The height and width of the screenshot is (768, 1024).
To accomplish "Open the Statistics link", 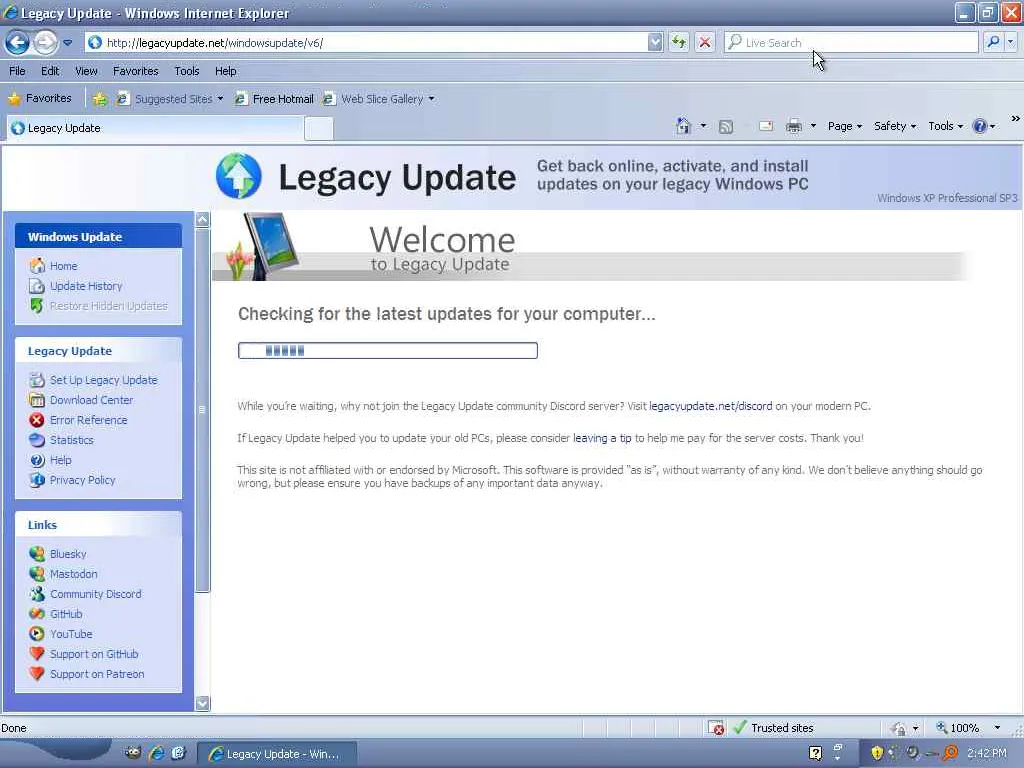I will click(x=71, y=440).
